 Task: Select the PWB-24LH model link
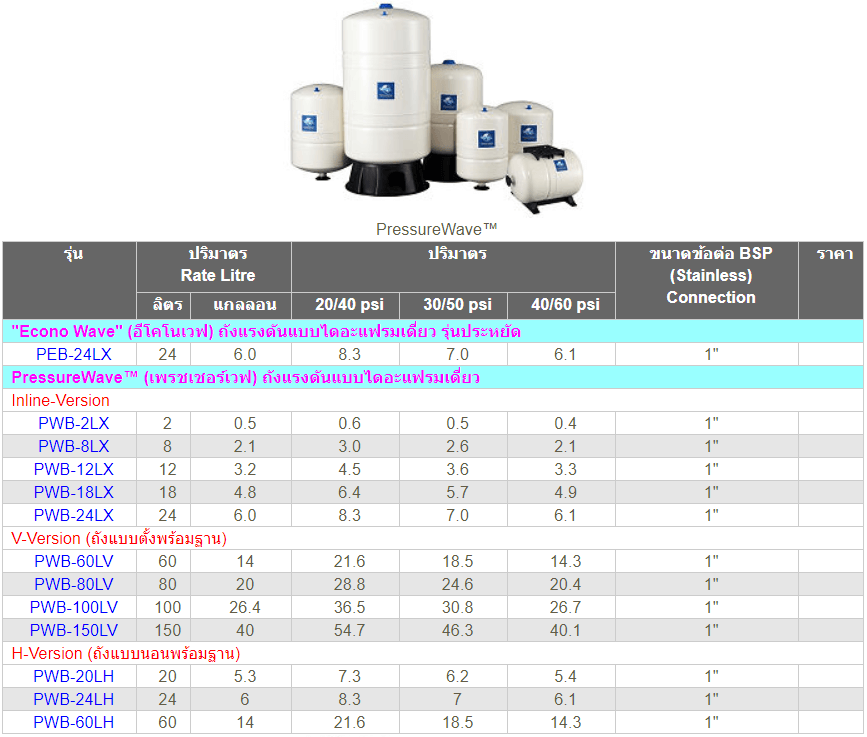73,699
